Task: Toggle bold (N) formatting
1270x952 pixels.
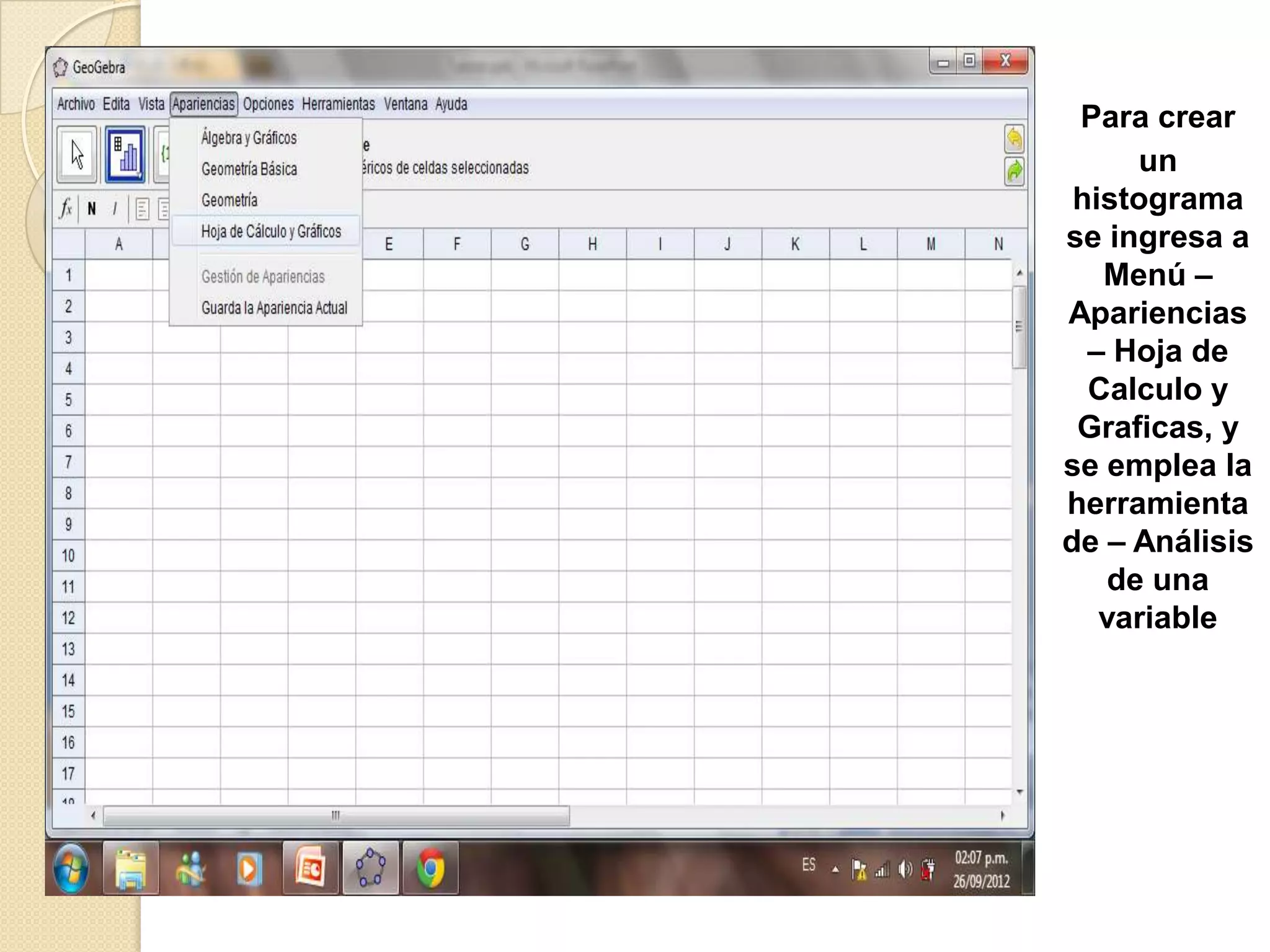Action: [x=92, y=209]
